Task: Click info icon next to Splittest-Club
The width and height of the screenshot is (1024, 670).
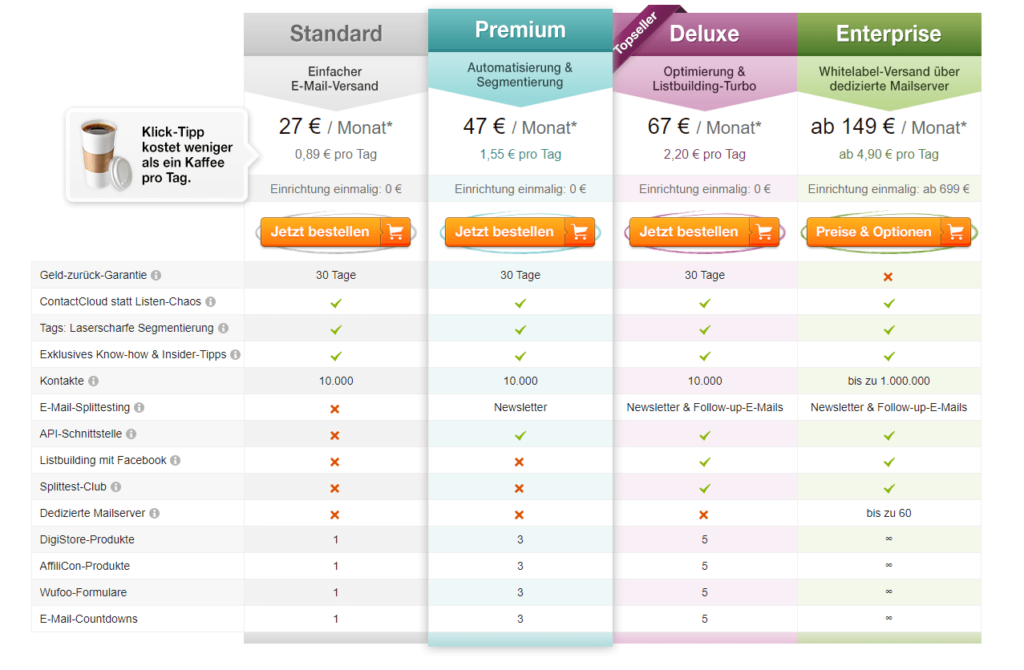Action: (x=116, y=487)
